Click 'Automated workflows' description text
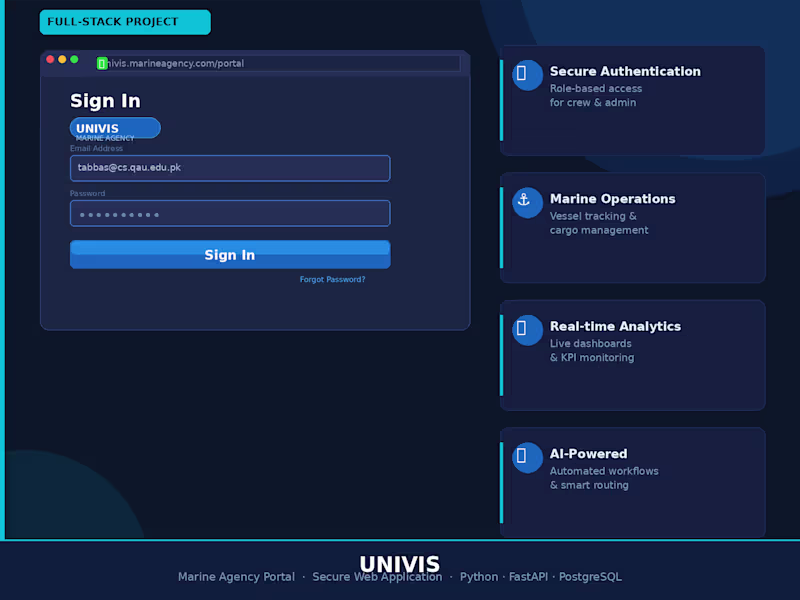Viewport: 800px width, 600px height. tap(604, 471)
